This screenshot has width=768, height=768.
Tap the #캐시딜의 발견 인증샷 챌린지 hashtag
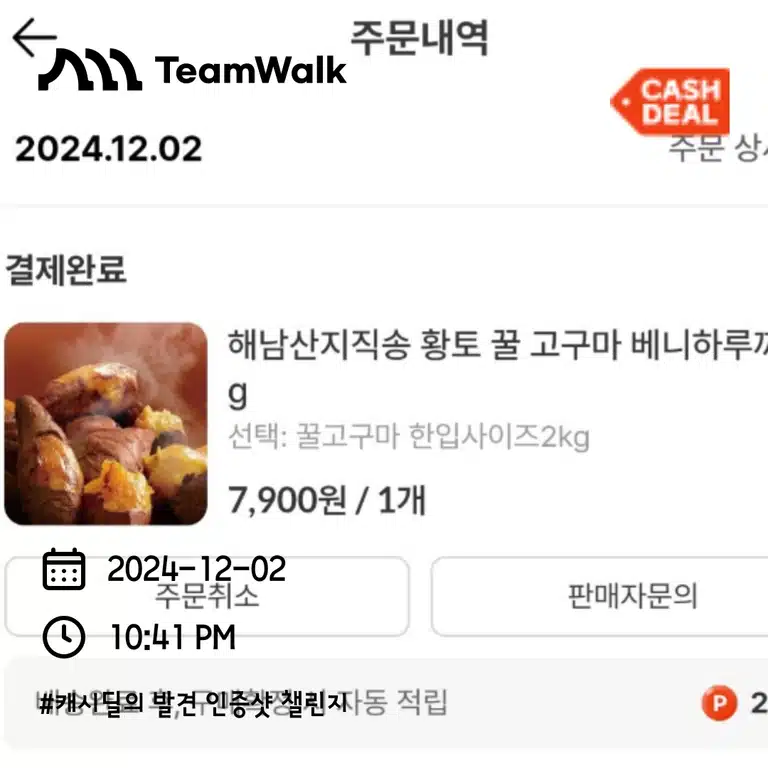click(194, 703)
